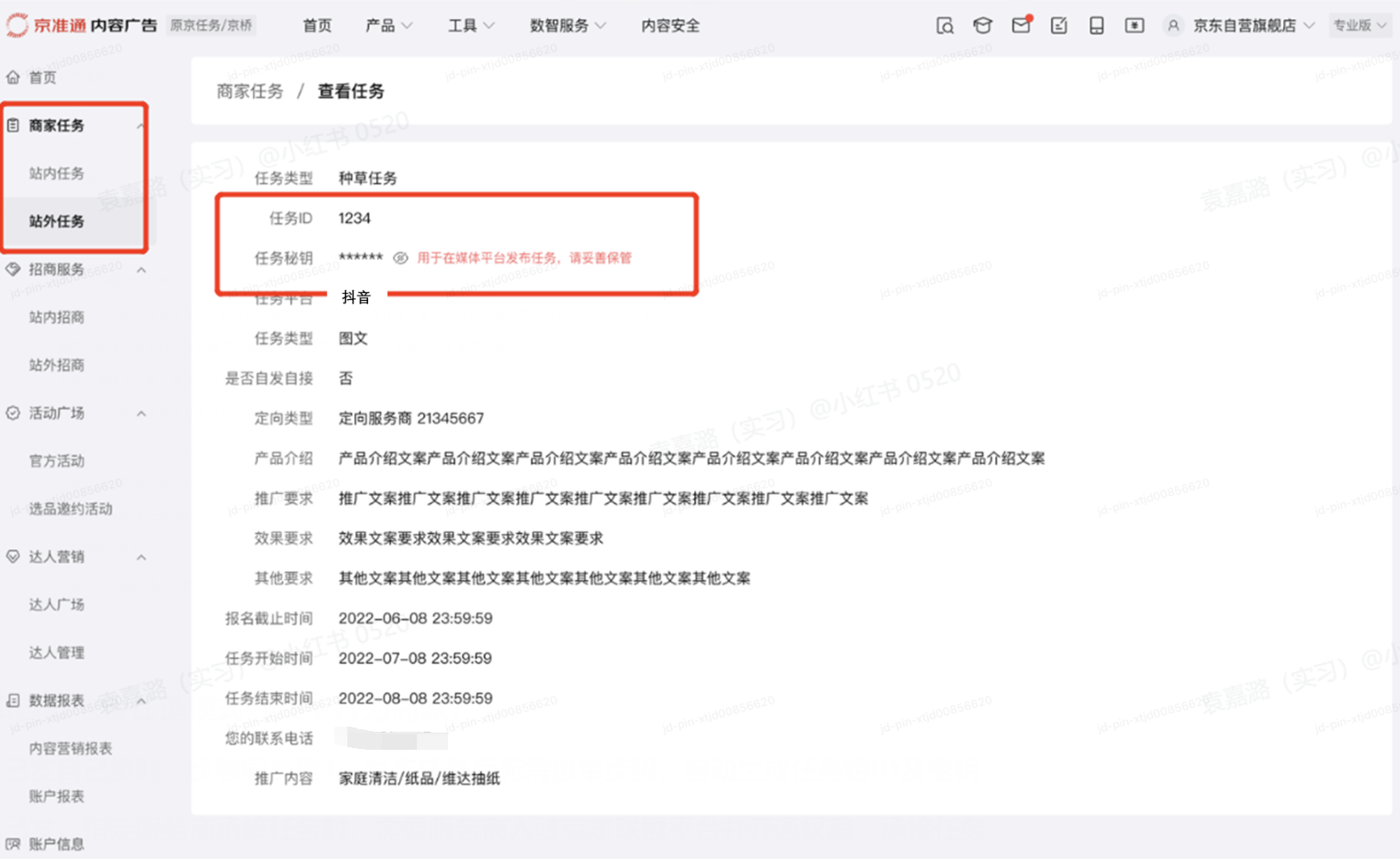Click the end time 2022-08-08 23:59:59
The image size is (1400, 859).
(x=415, y=698)
